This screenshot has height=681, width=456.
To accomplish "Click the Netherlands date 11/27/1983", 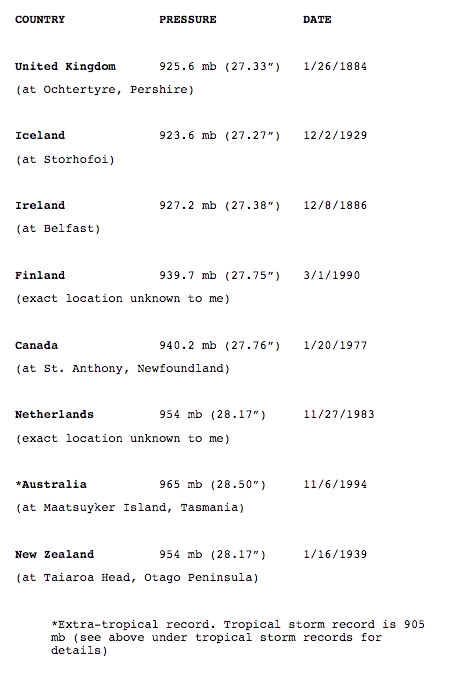I will click(x=339, y=414).
